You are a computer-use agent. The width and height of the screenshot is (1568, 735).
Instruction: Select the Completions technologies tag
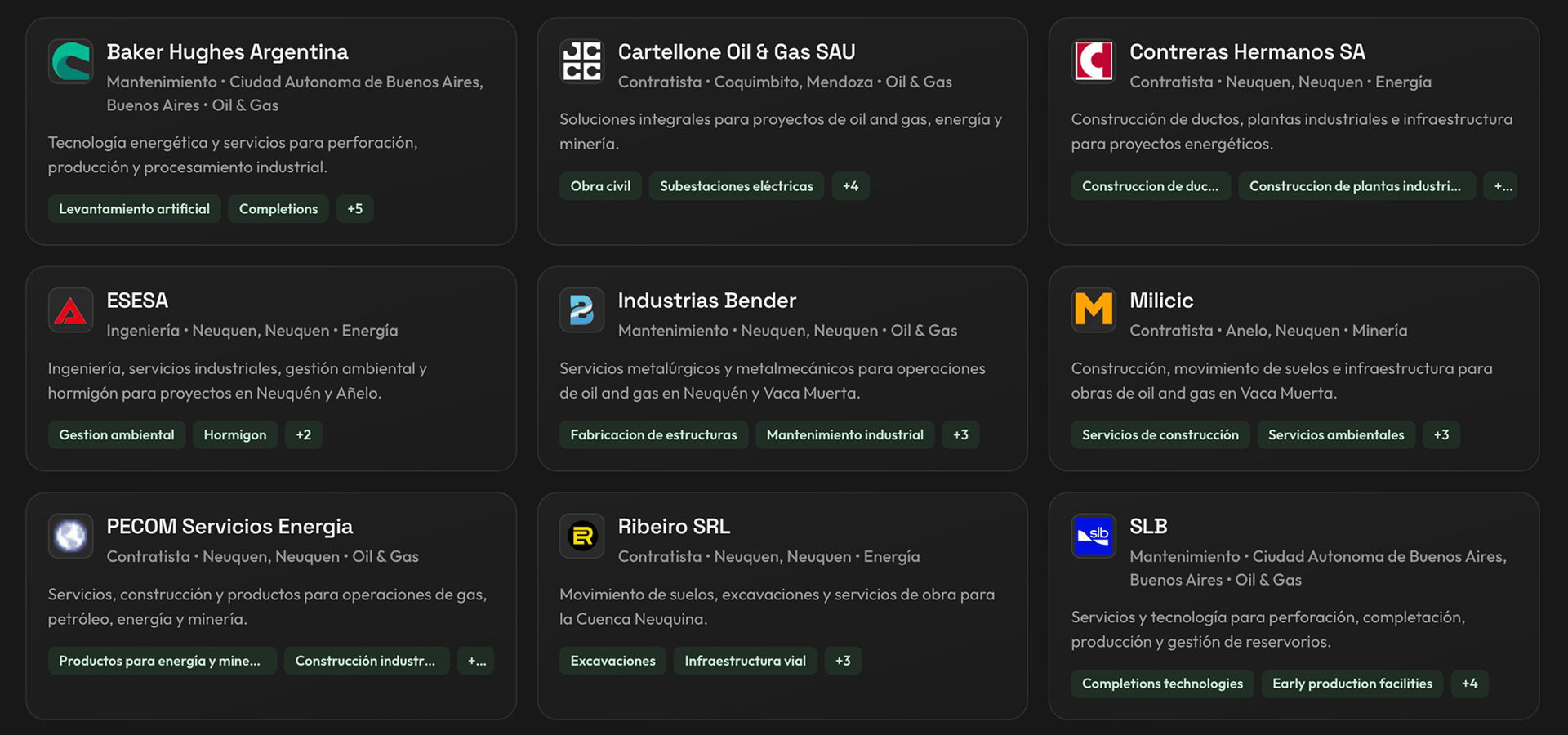[x=1162, y=684]
